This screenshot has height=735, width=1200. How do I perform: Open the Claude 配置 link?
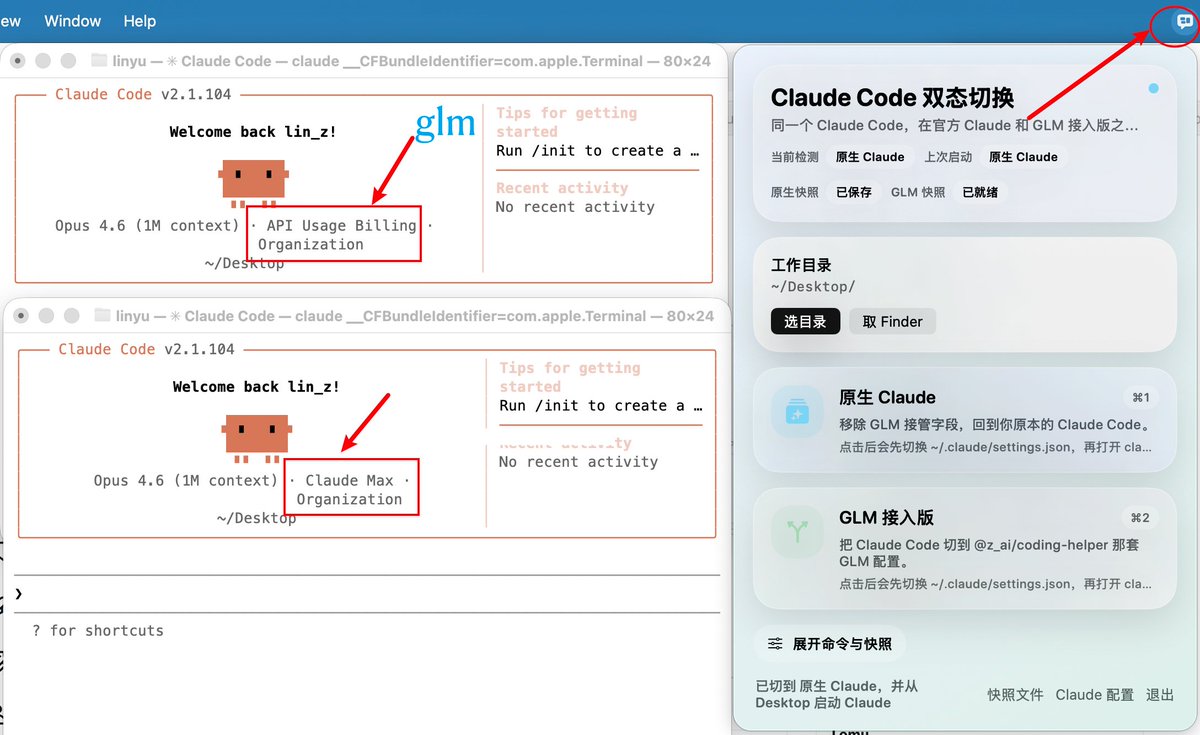pos(1095,694)
